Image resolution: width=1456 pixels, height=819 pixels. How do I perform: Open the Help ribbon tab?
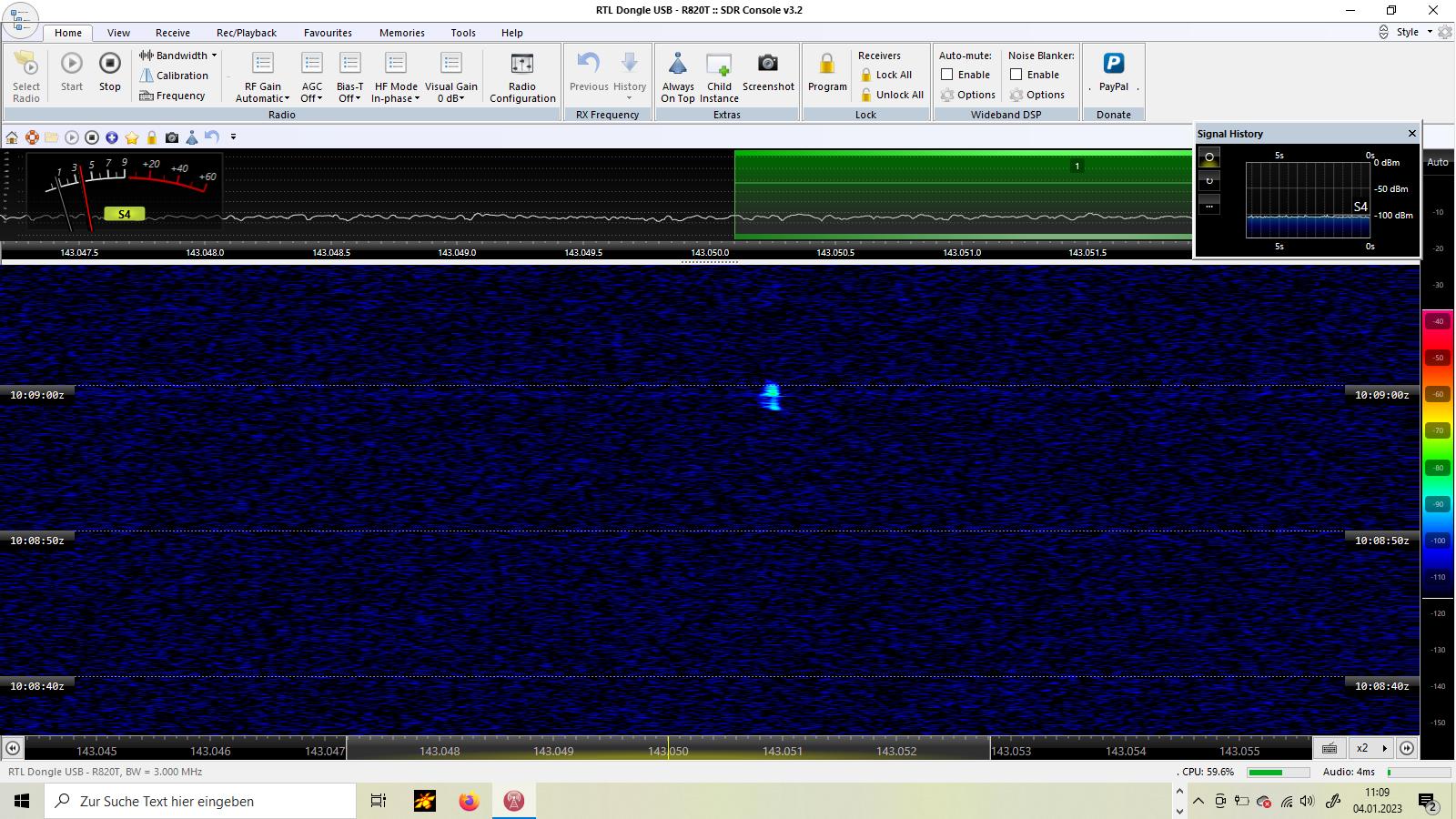(512, 33)
